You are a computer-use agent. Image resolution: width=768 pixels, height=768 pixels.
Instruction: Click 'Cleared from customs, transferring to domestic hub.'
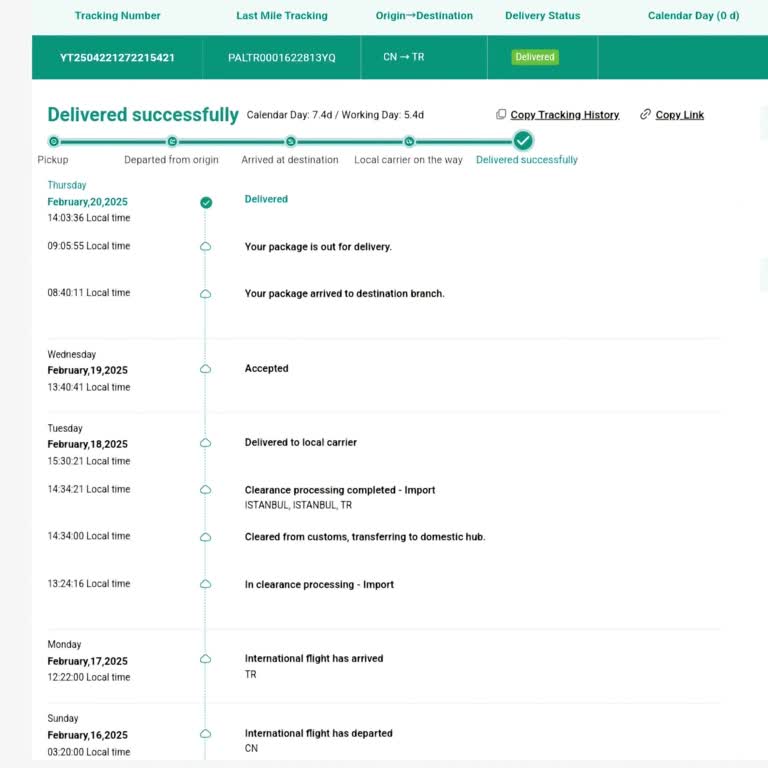(365, 537)
